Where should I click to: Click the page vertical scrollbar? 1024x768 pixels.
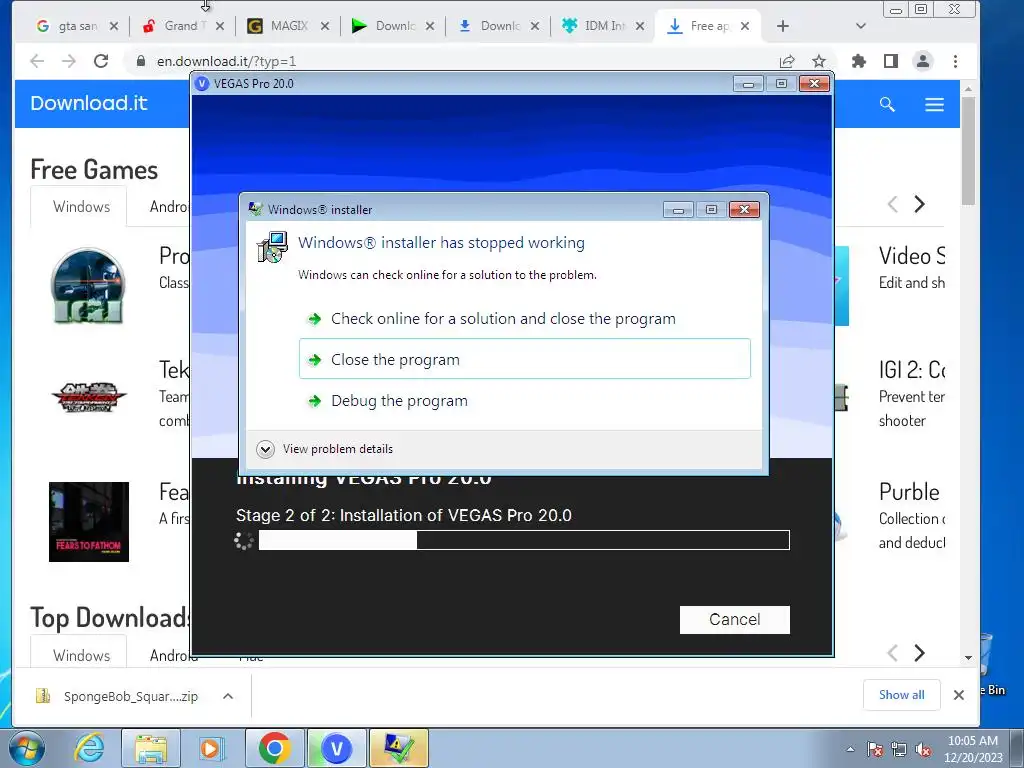click(968, 150)
